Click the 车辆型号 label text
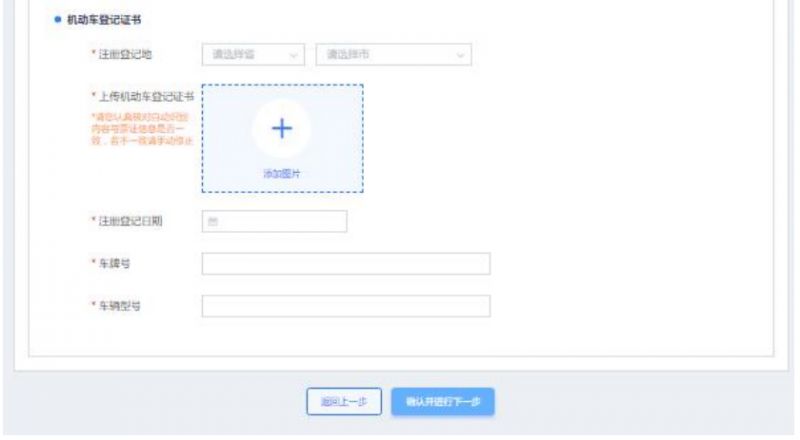 click(x=119, y=306)
